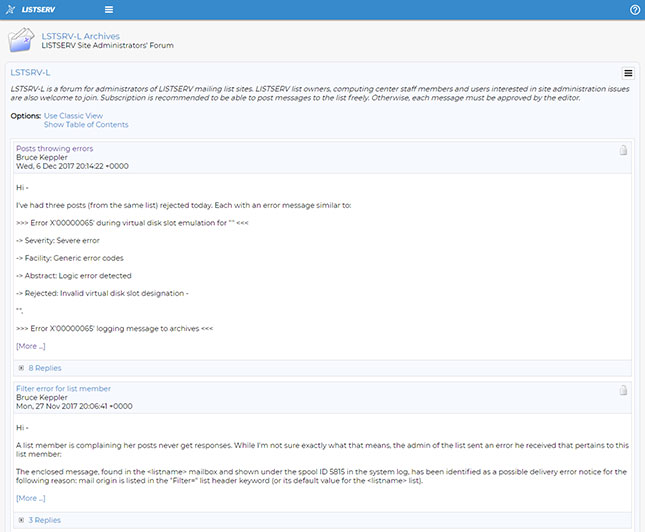645x532 pixels.
Task: Open the LSTSRV-L Archives link
Action: [81, 36]
